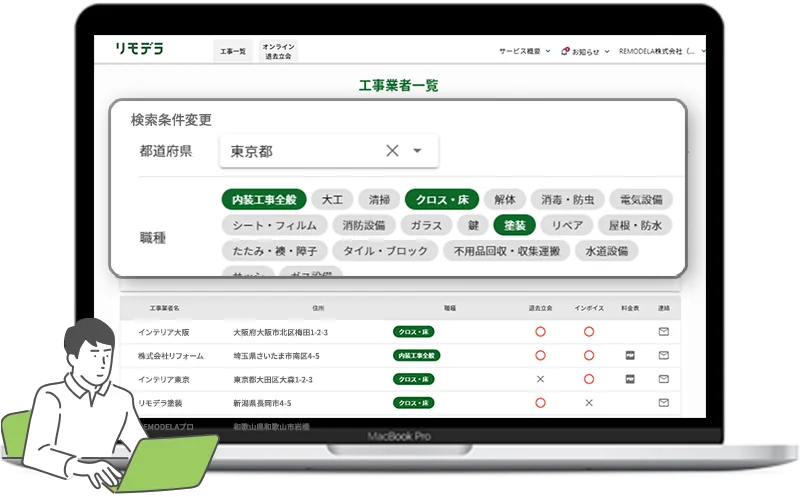Select the 屋根・防水 filter chip
The height and width of the screenshot is (497, 800).
point(635,225)
